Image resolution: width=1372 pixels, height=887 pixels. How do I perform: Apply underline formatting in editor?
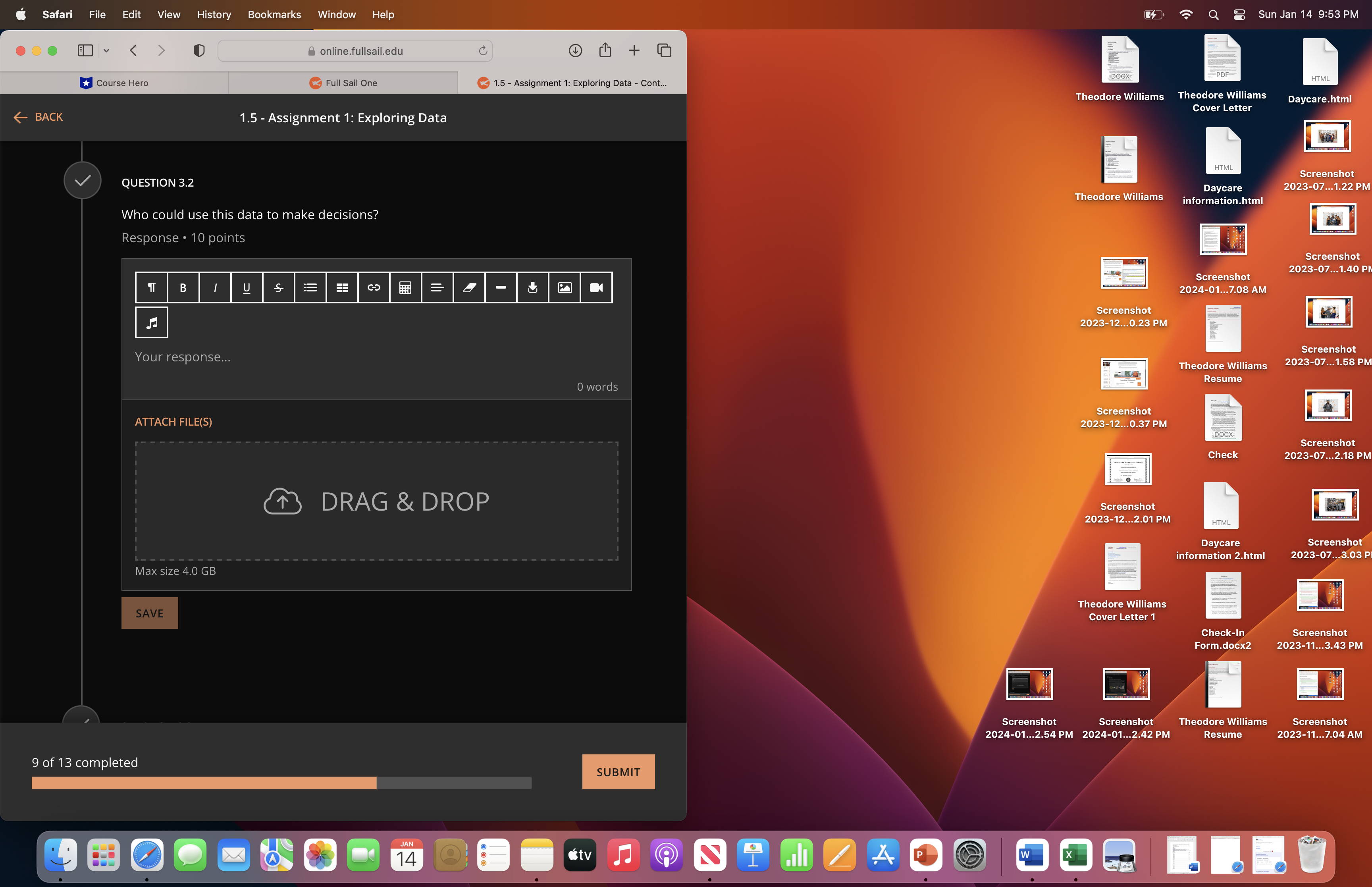pyautogui.click(x=247, y=287)
